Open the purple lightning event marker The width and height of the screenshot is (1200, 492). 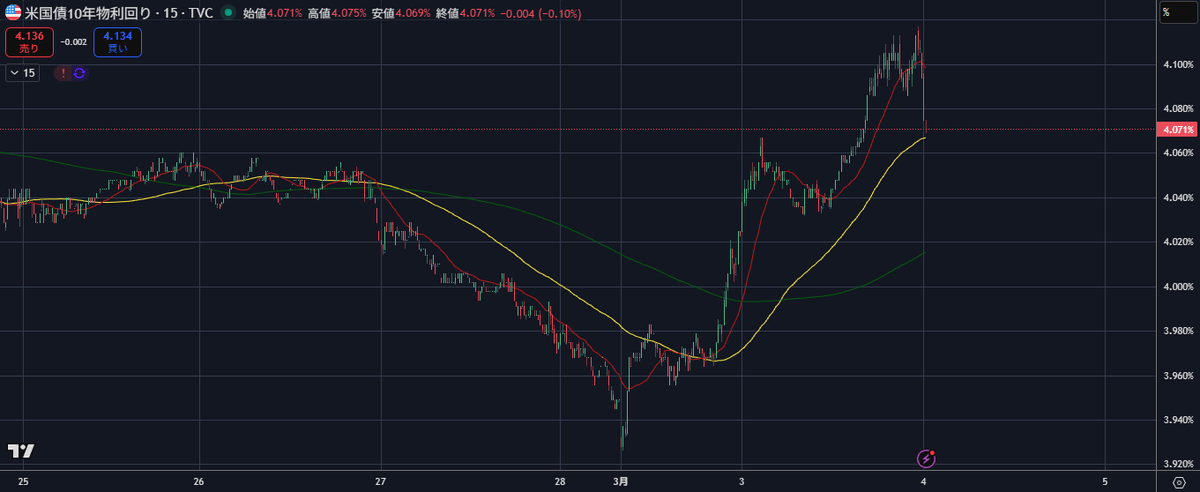(927, 459)
